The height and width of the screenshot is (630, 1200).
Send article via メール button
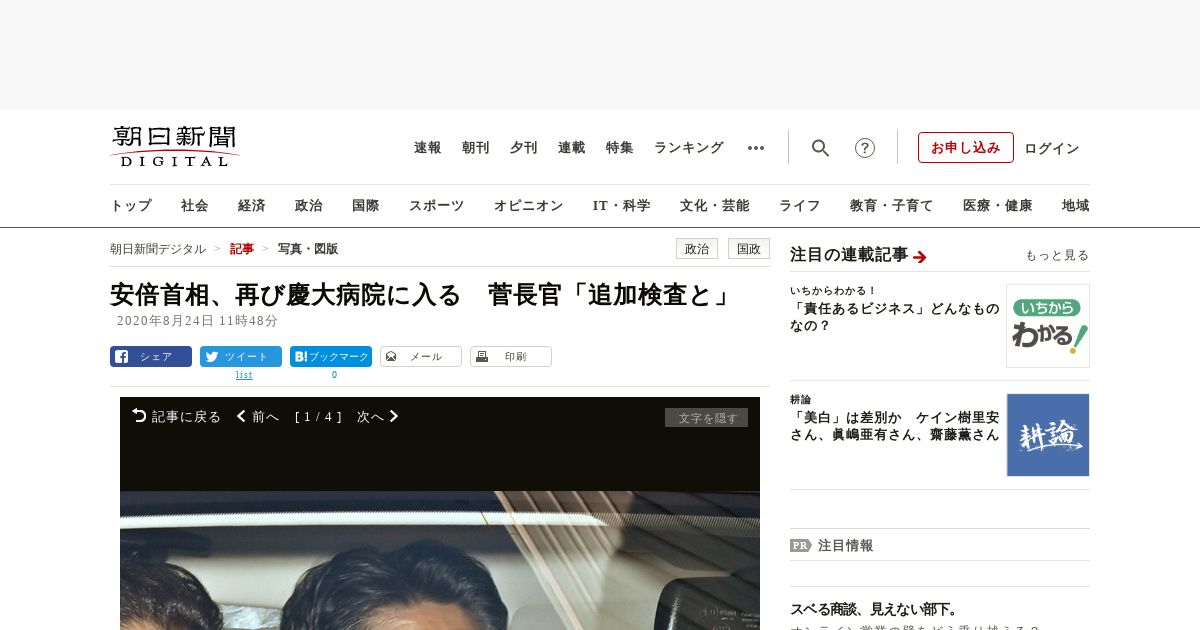point(421,357)
